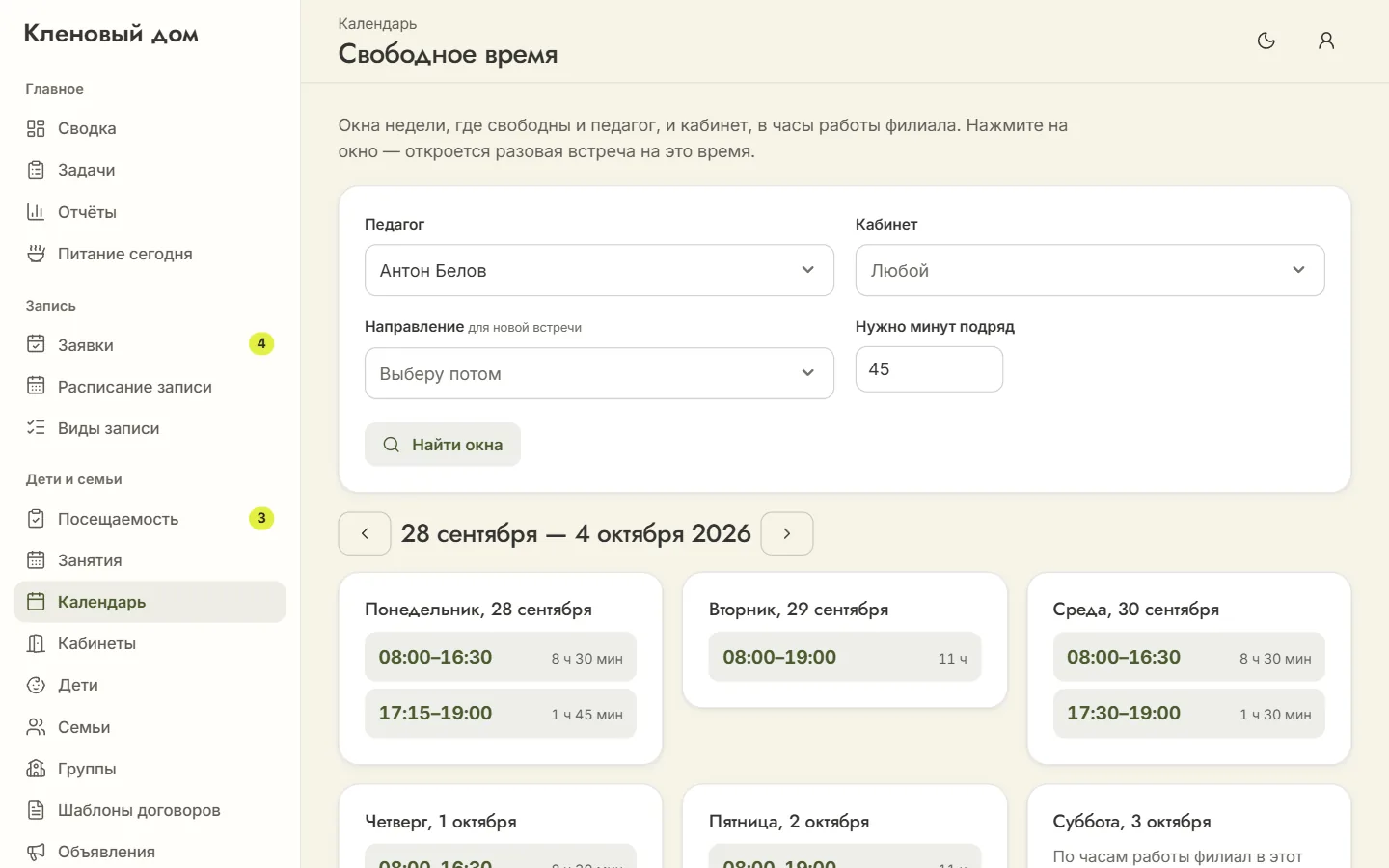The width and height of the screenshot is (1389, 868).
Task: Open the Педагог dropdown (Антон Белов)
Action: (x=599, y=270)
